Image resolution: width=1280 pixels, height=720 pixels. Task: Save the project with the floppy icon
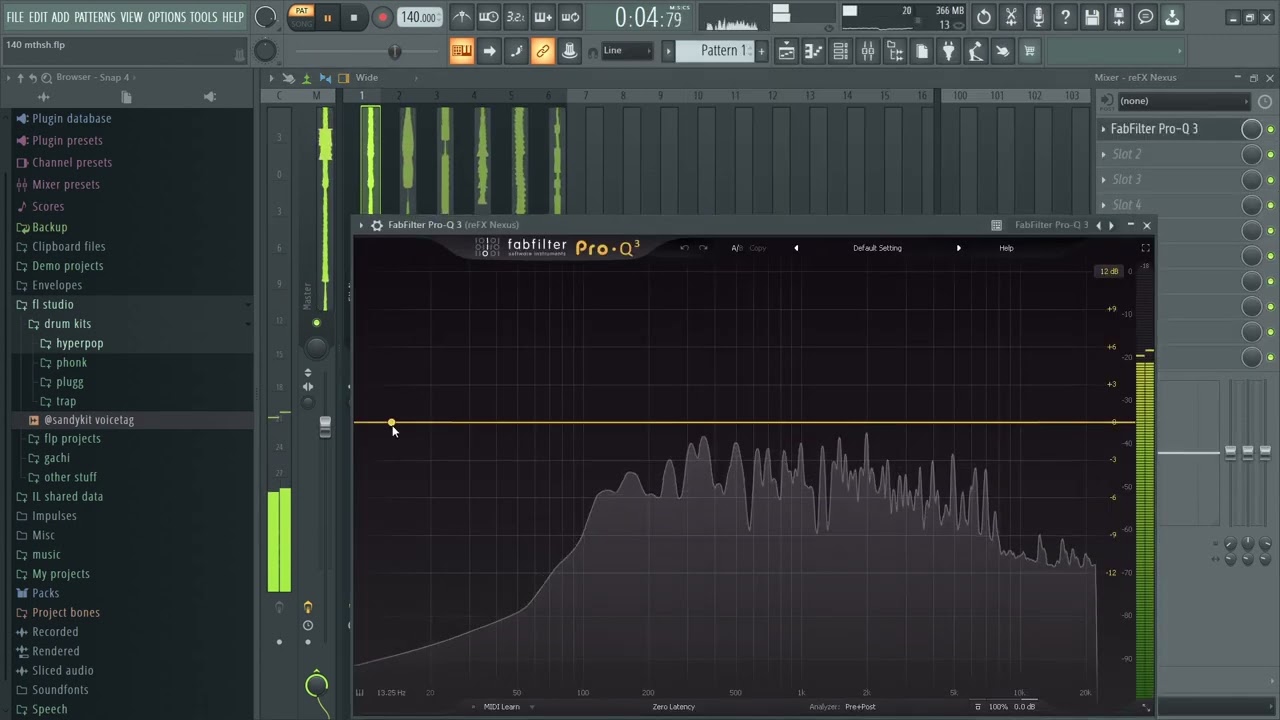coord(1092,17)
